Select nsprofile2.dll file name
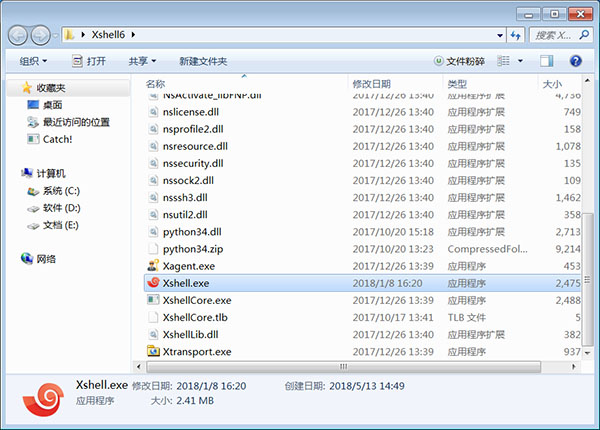The image size is (600, 430). (193, 129)
